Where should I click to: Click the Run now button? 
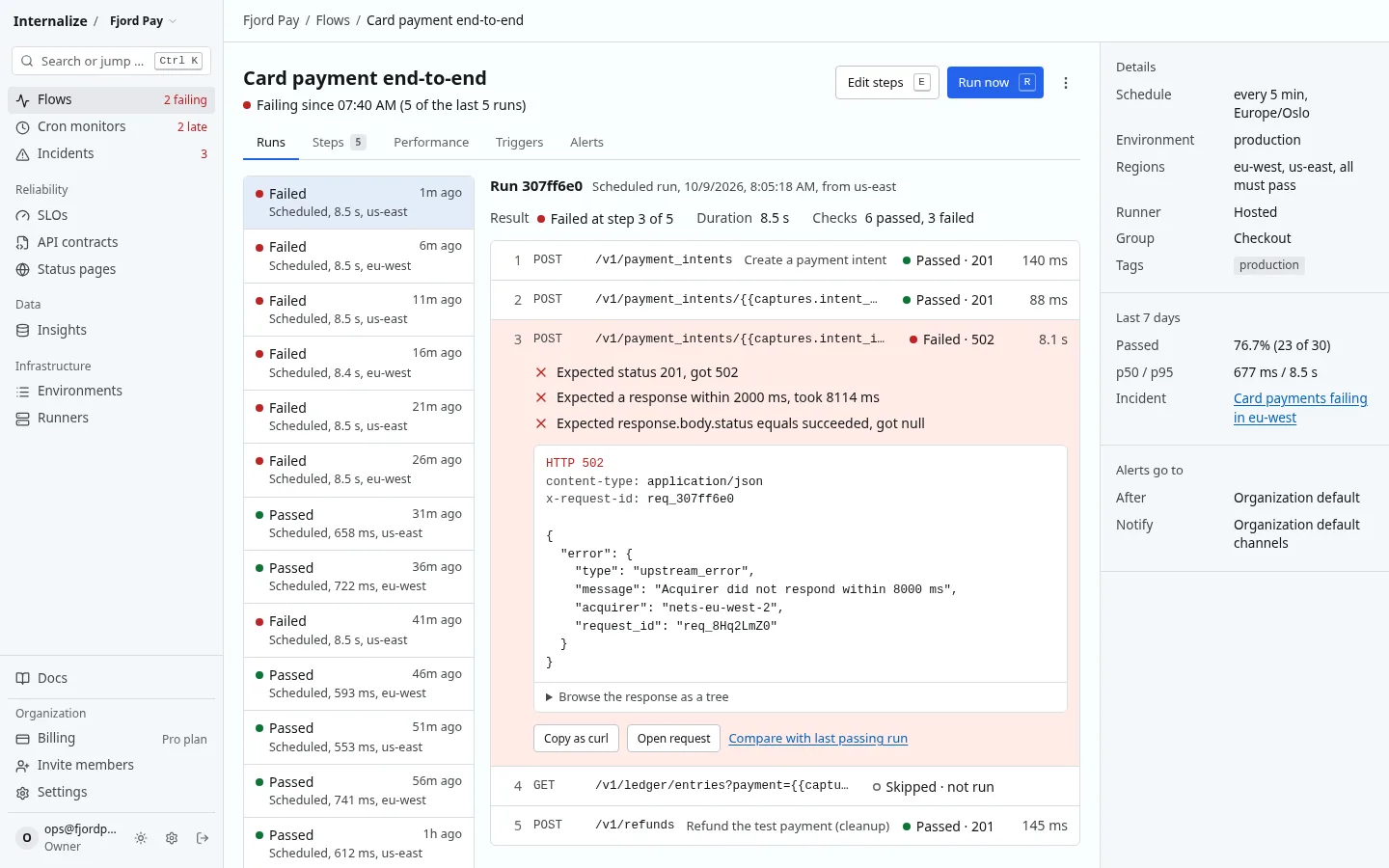(x=995, y=83)
